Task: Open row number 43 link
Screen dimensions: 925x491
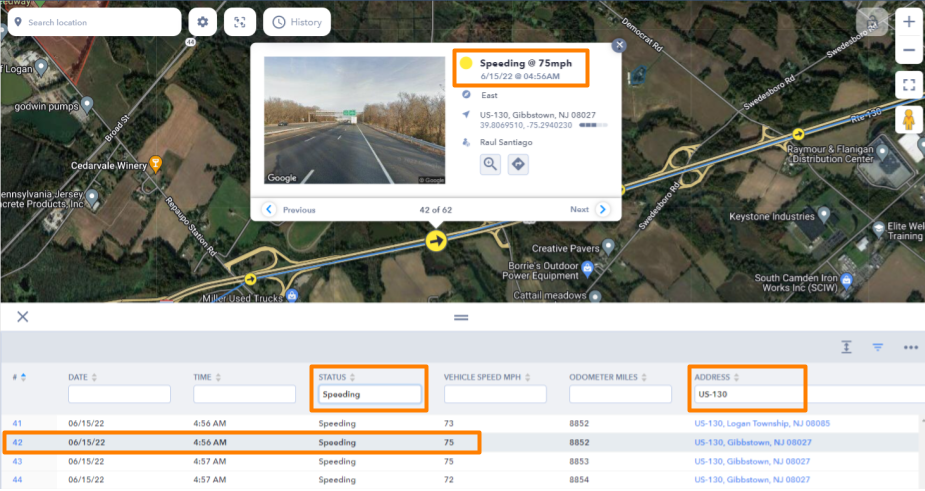Action: point(17,461)
